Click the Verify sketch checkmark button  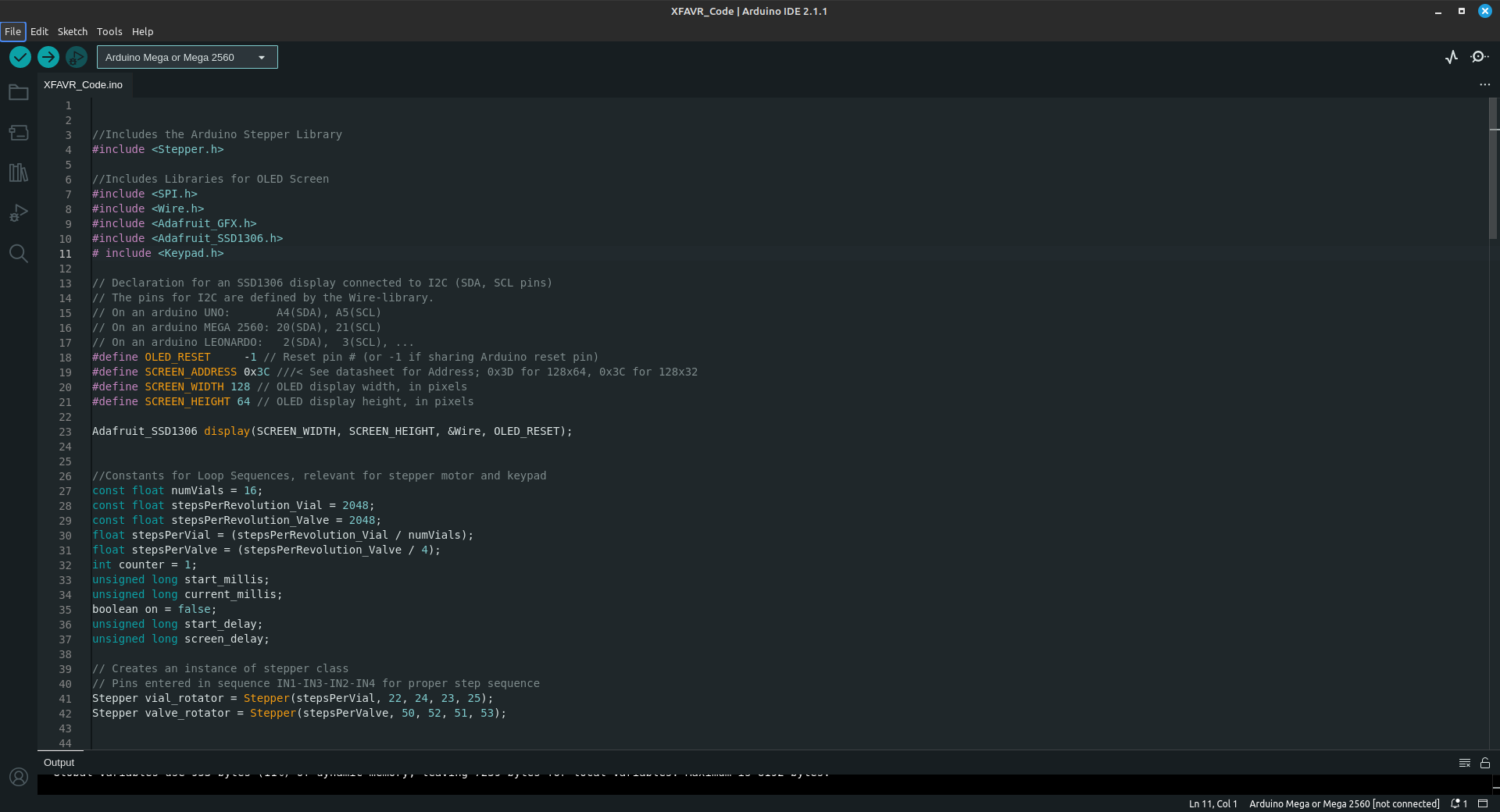point(20,57)
